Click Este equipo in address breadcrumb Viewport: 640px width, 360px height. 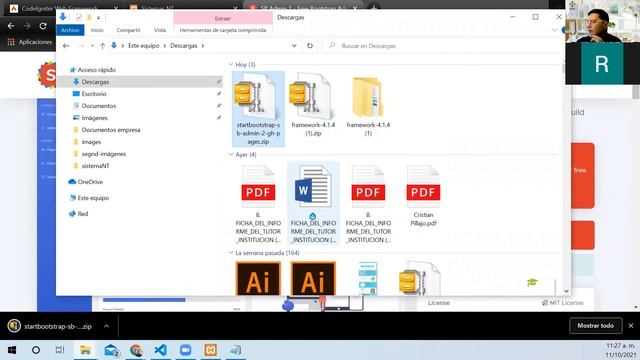(144, 46)
